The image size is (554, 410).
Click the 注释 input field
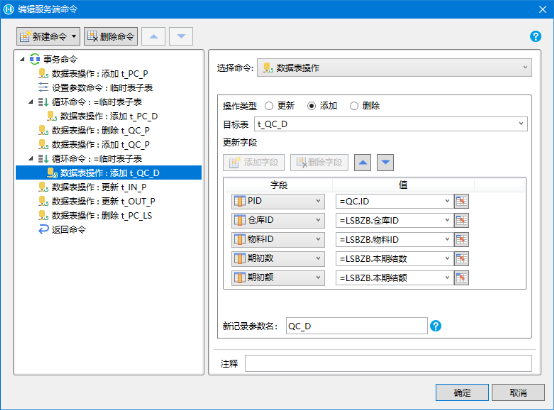click(x=388, y=363)
